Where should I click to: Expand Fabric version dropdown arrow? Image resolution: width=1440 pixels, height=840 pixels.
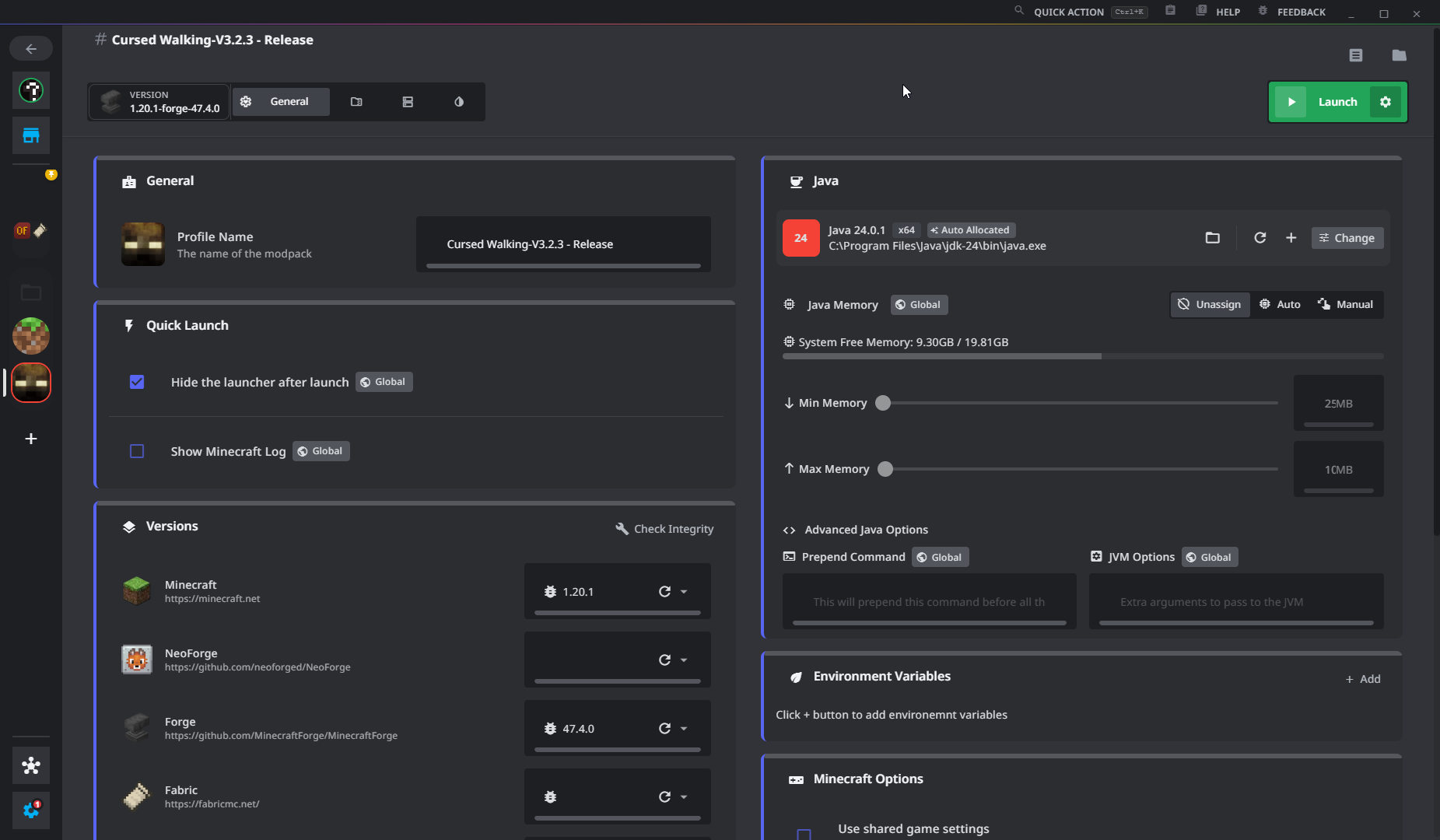[684, 797]
